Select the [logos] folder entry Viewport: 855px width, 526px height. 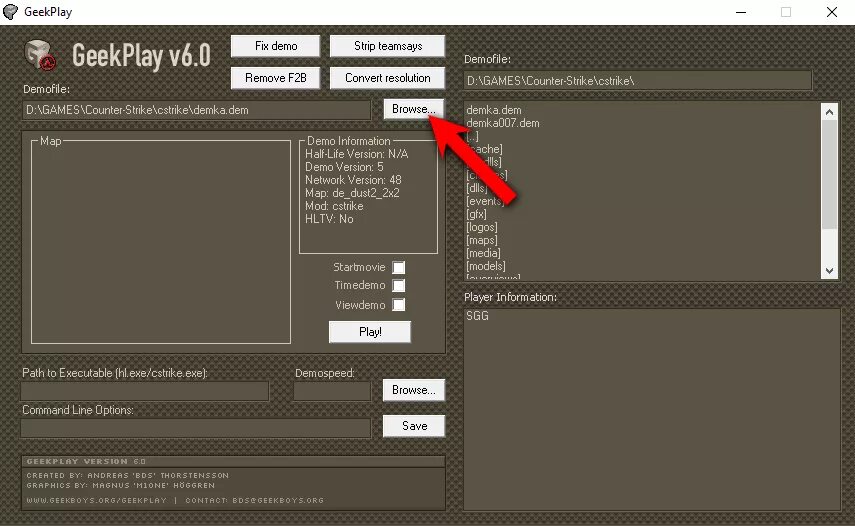(482, 227)
